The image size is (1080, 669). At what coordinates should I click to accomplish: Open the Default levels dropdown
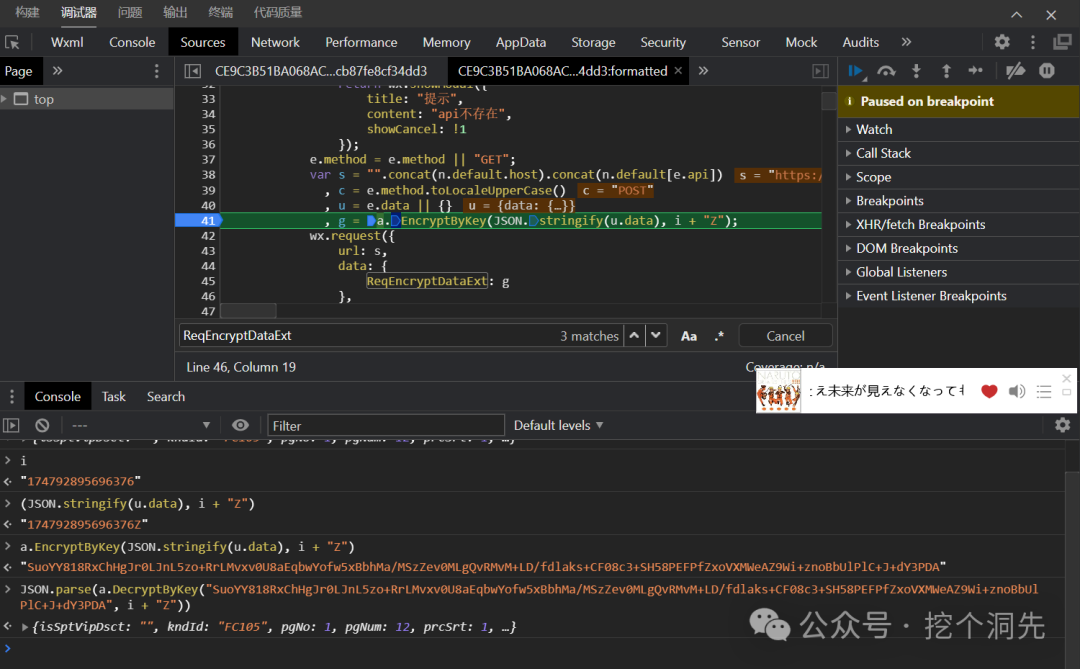[559, 425]
